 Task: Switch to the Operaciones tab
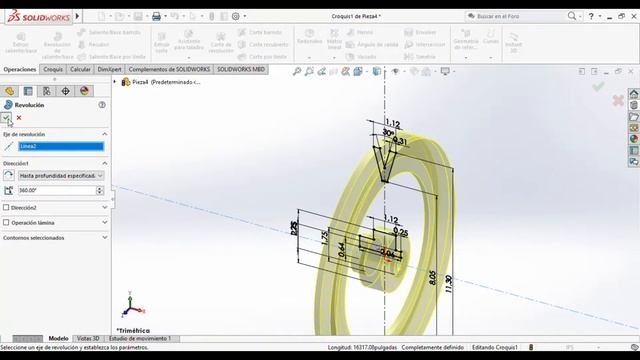[20, 69]
